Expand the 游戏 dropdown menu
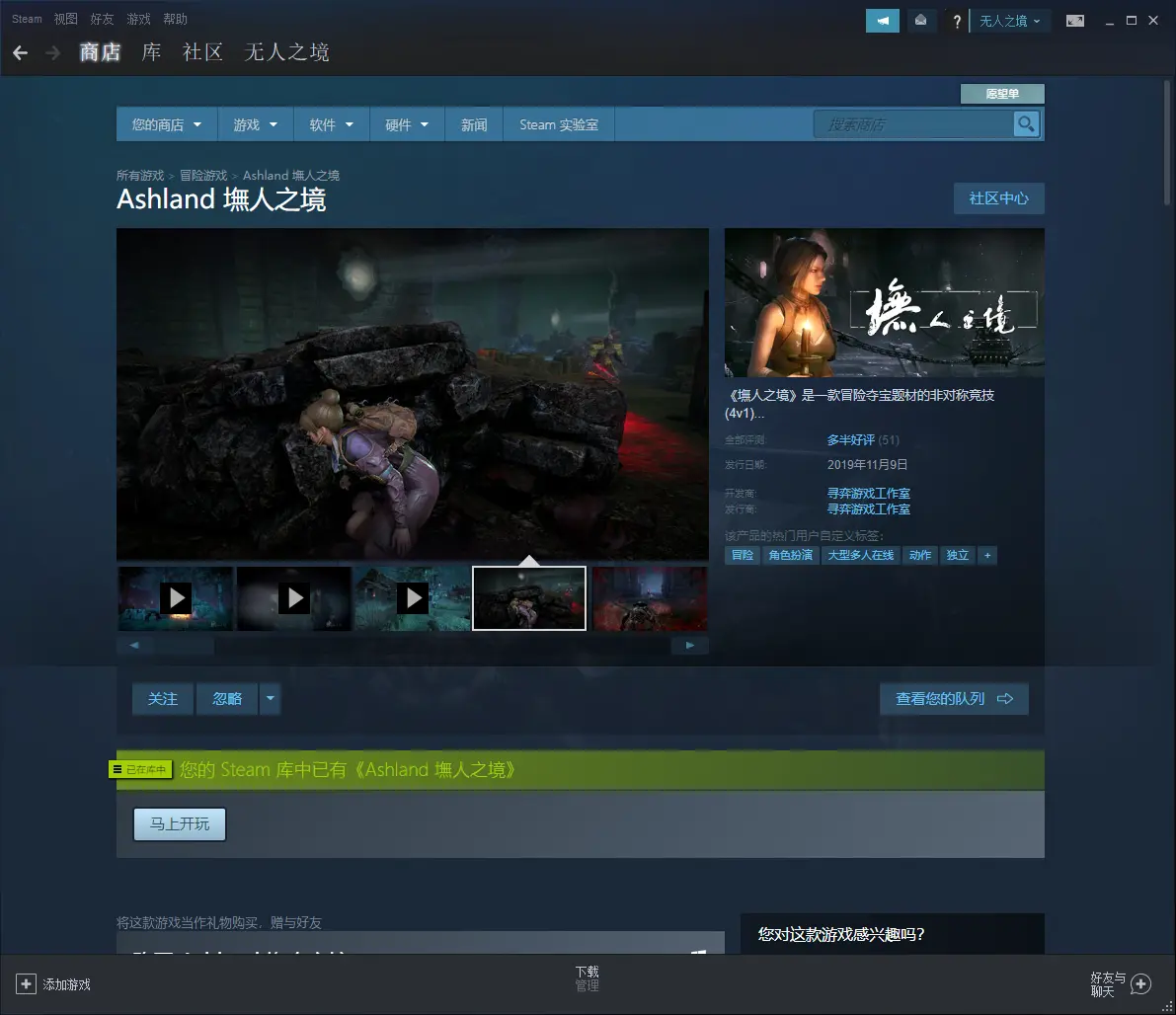The height and width of the screenshot is (1015, 1176). [255, 124]
